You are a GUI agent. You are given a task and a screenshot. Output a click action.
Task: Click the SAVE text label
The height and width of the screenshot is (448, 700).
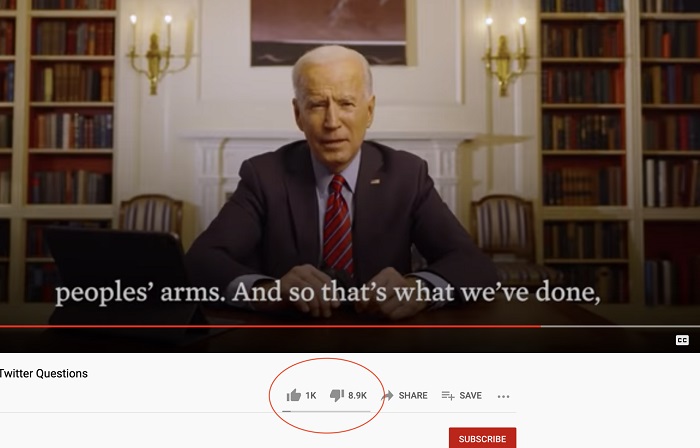coord(471,395)
